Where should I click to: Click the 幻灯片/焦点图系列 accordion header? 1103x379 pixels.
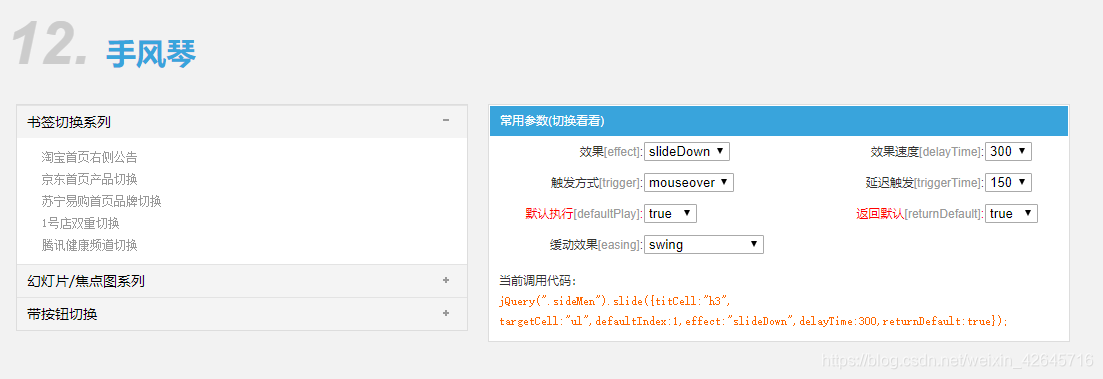coord(242,281)
